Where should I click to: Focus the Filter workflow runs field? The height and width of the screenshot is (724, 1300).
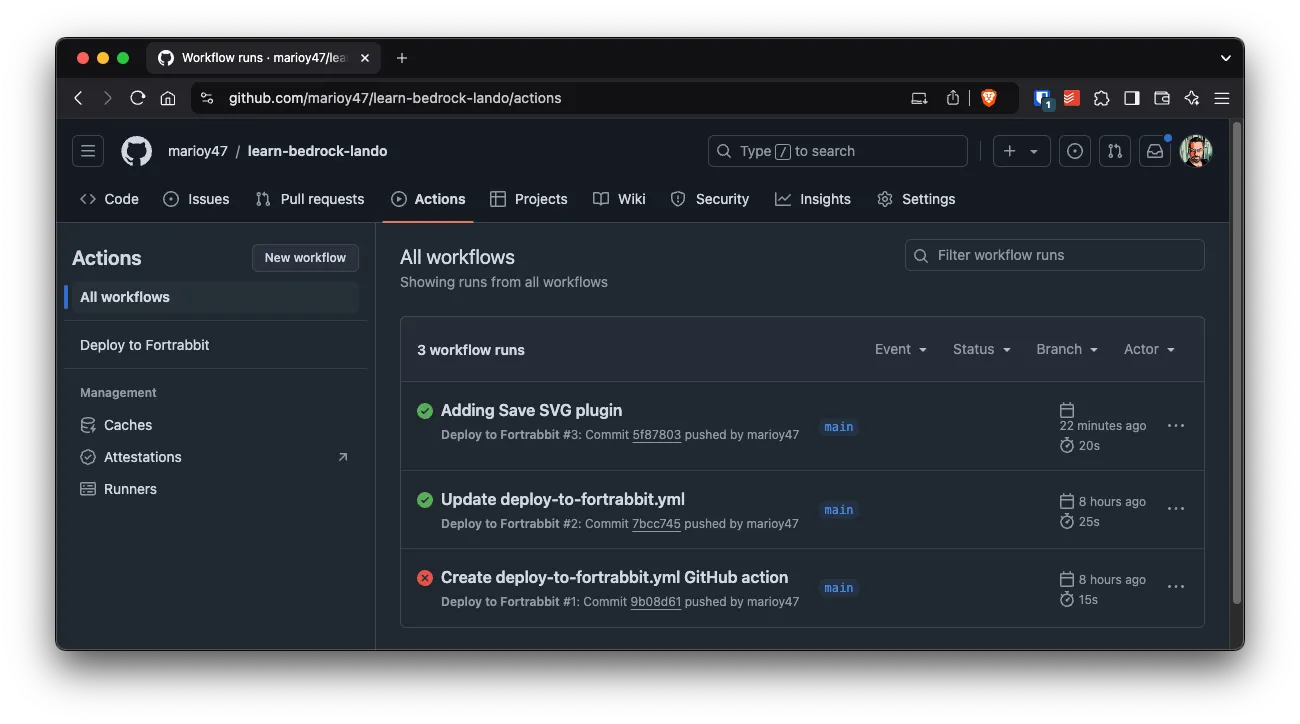coord(1055,255)
